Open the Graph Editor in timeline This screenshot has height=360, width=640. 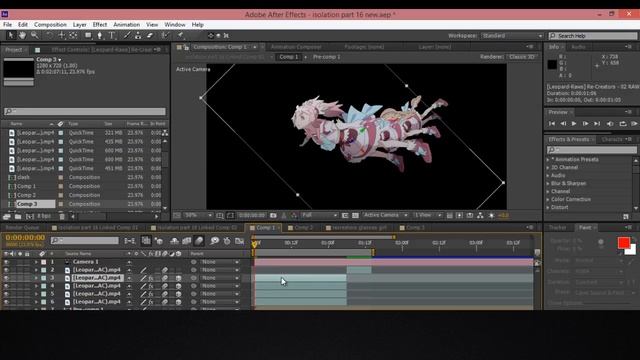pyautogui.click(x=240, y=241)
